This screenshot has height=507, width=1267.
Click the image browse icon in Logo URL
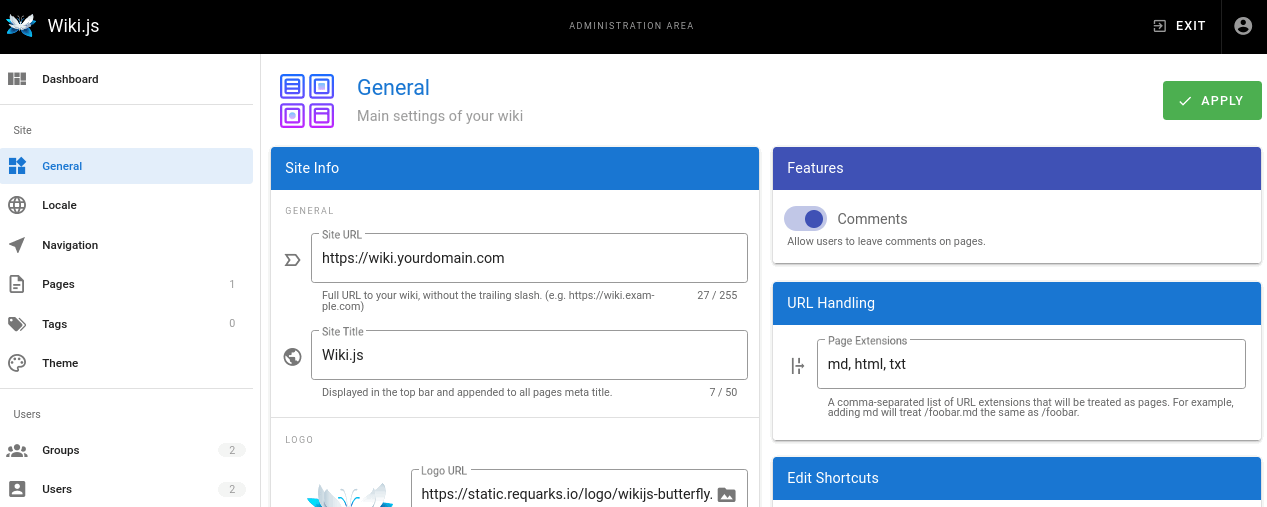(727, 494)
